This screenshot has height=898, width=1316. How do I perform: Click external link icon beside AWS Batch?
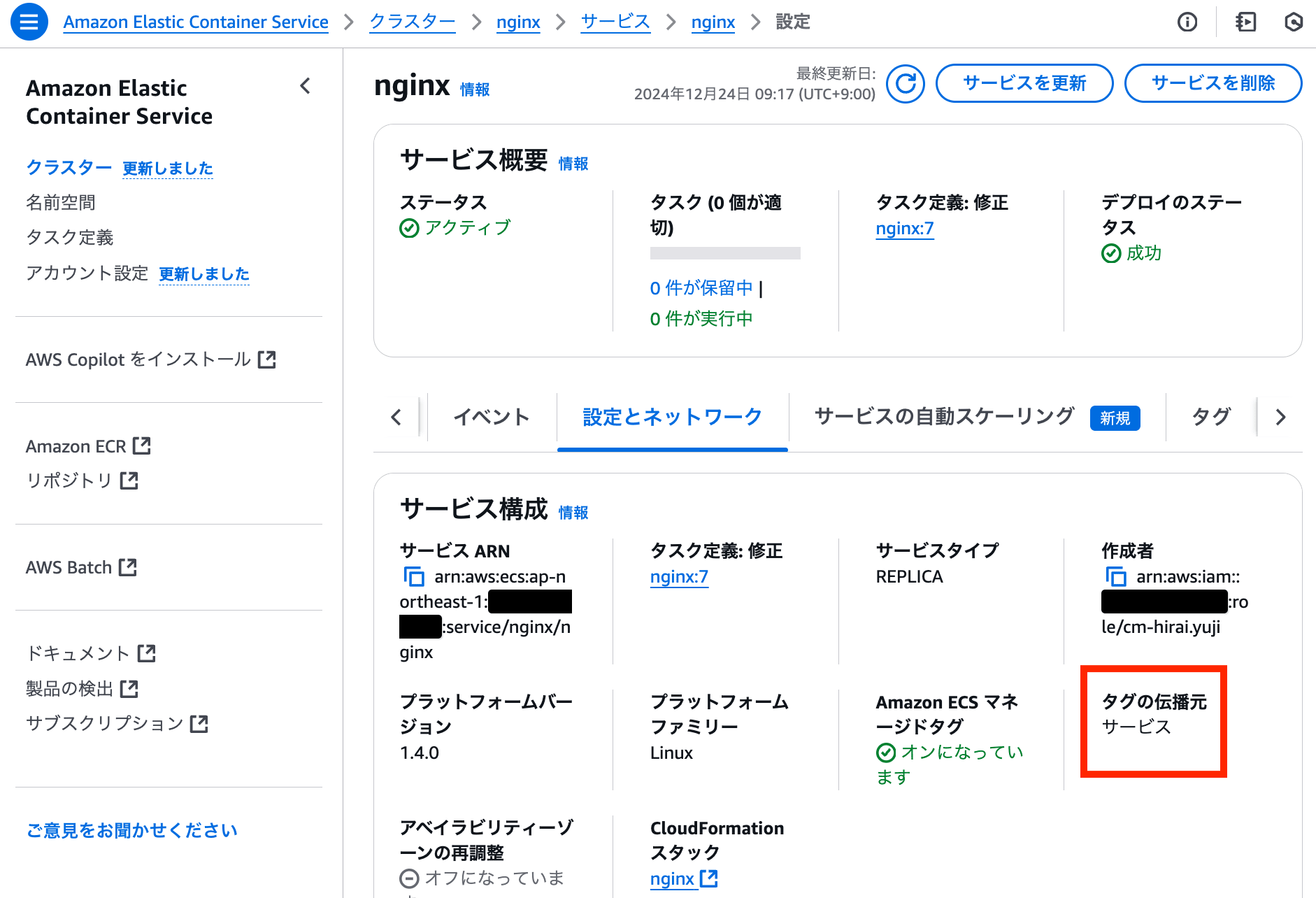coord(128,567)
